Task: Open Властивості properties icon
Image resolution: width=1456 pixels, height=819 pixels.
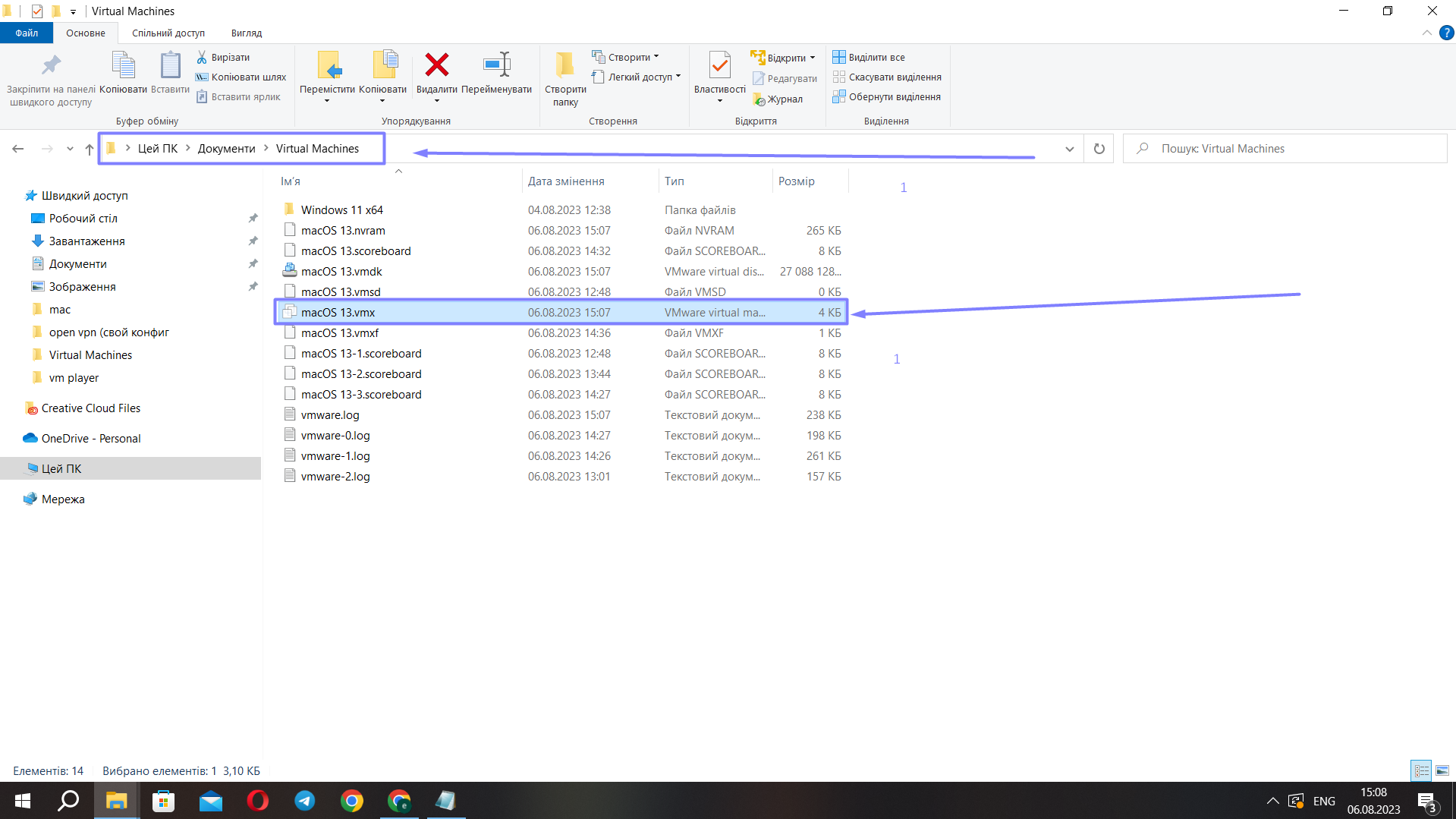Action: (x=719, y=65)
